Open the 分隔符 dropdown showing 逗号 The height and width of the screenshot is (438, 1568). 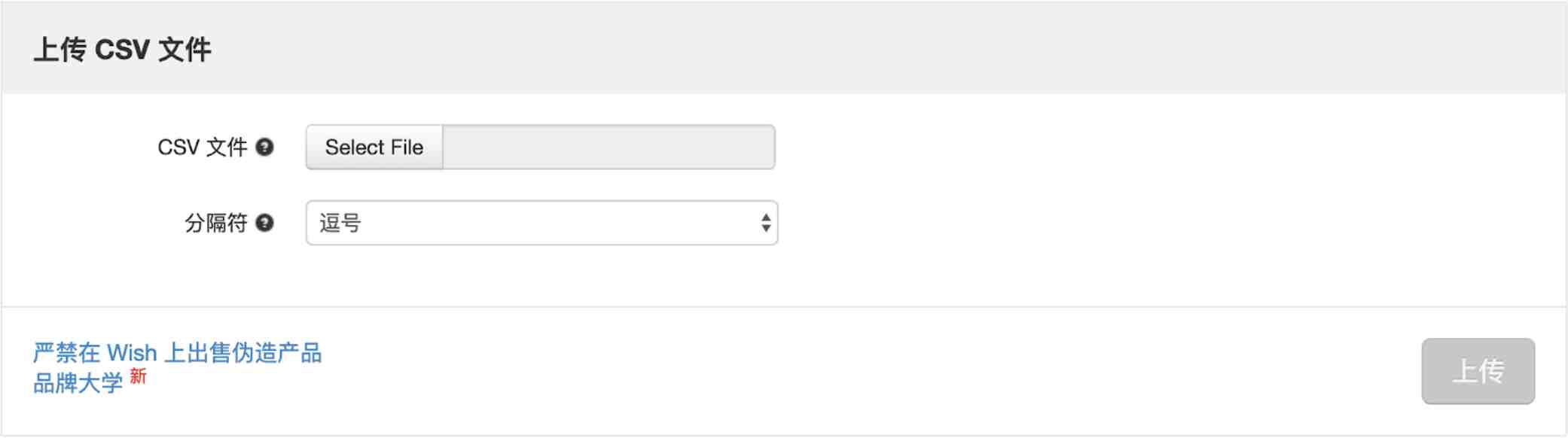pyautogui.click(x=541, y=223)
